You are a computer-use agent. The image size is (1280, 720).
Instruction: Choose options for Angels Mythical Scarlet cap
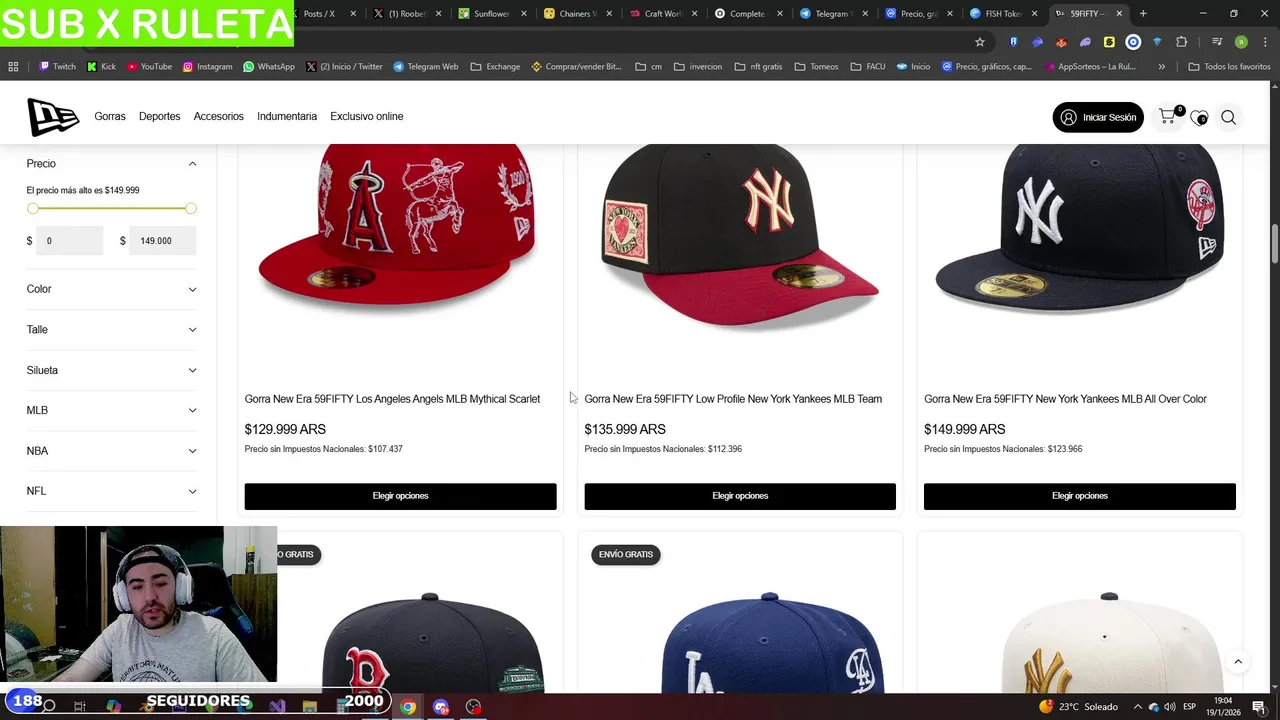click(x=400, y=496)
